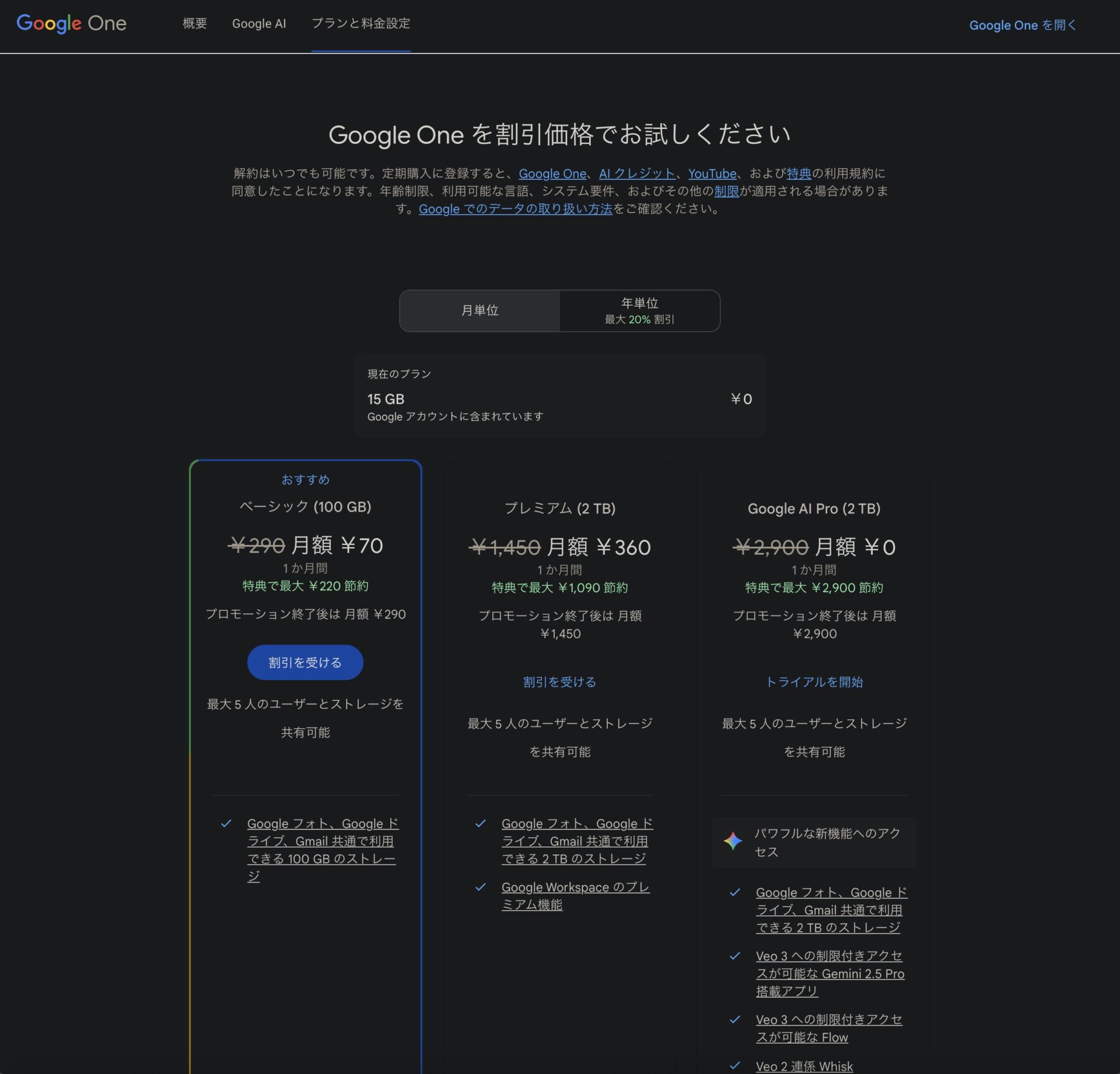This screenshot has height=1074, width=1120.
Task: Click 割引を受ける button for ベーシック plan
Action: coord(305,662)
